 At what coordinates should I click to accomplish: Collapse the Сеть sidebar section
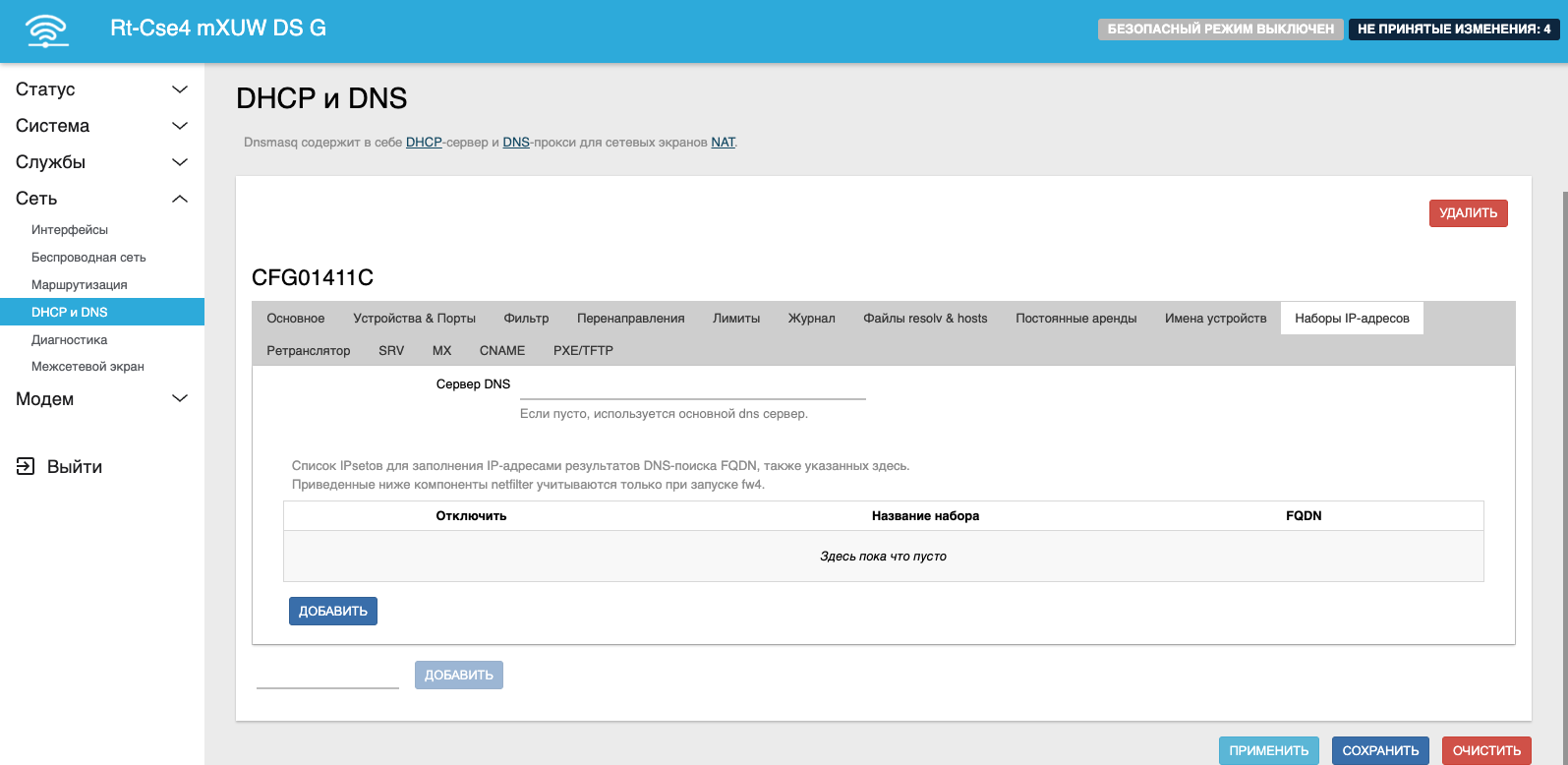click(x=101, y=199)
